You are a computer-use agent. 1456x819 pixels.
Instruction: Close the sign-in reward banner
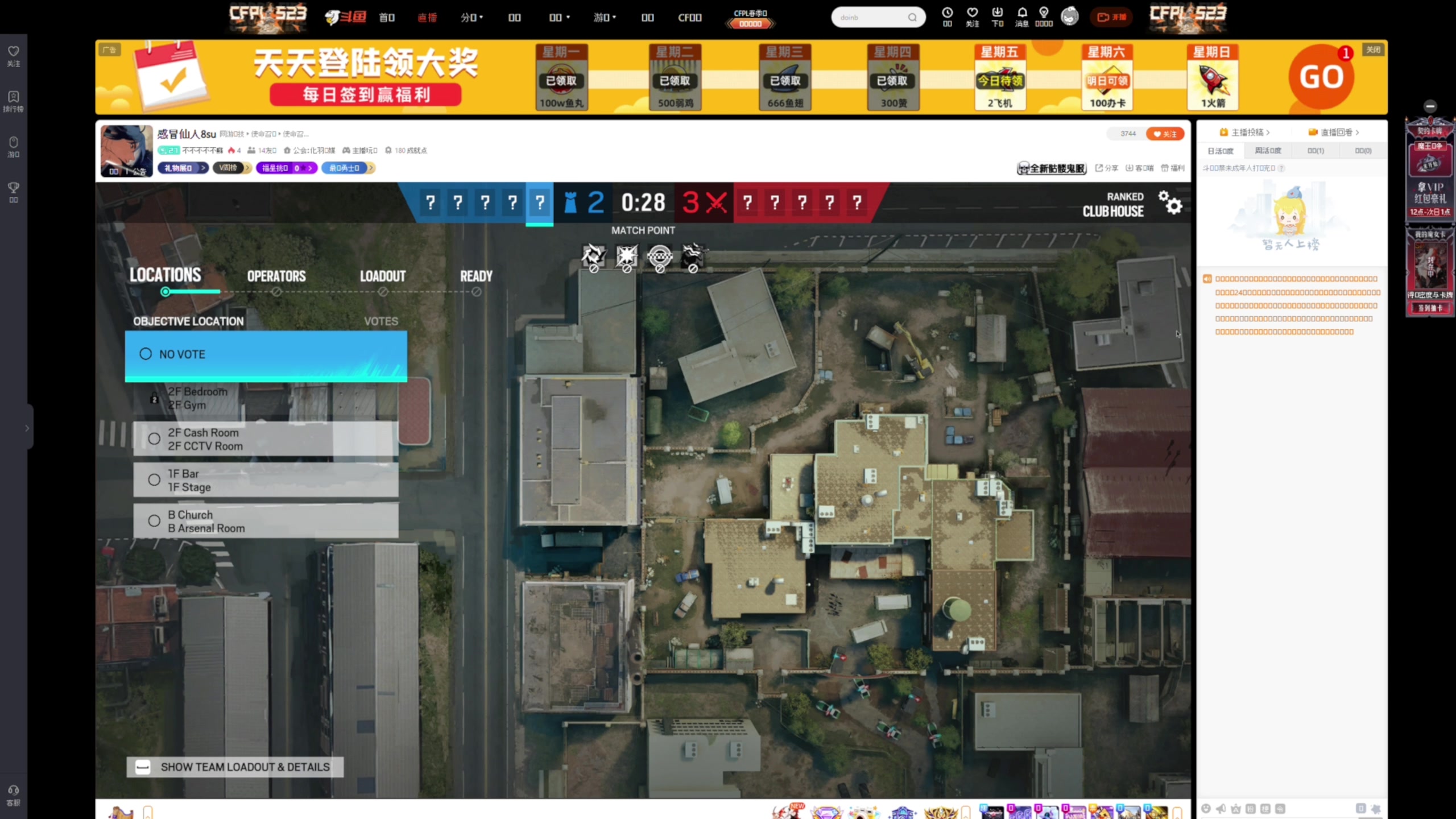coord(1374,50)
